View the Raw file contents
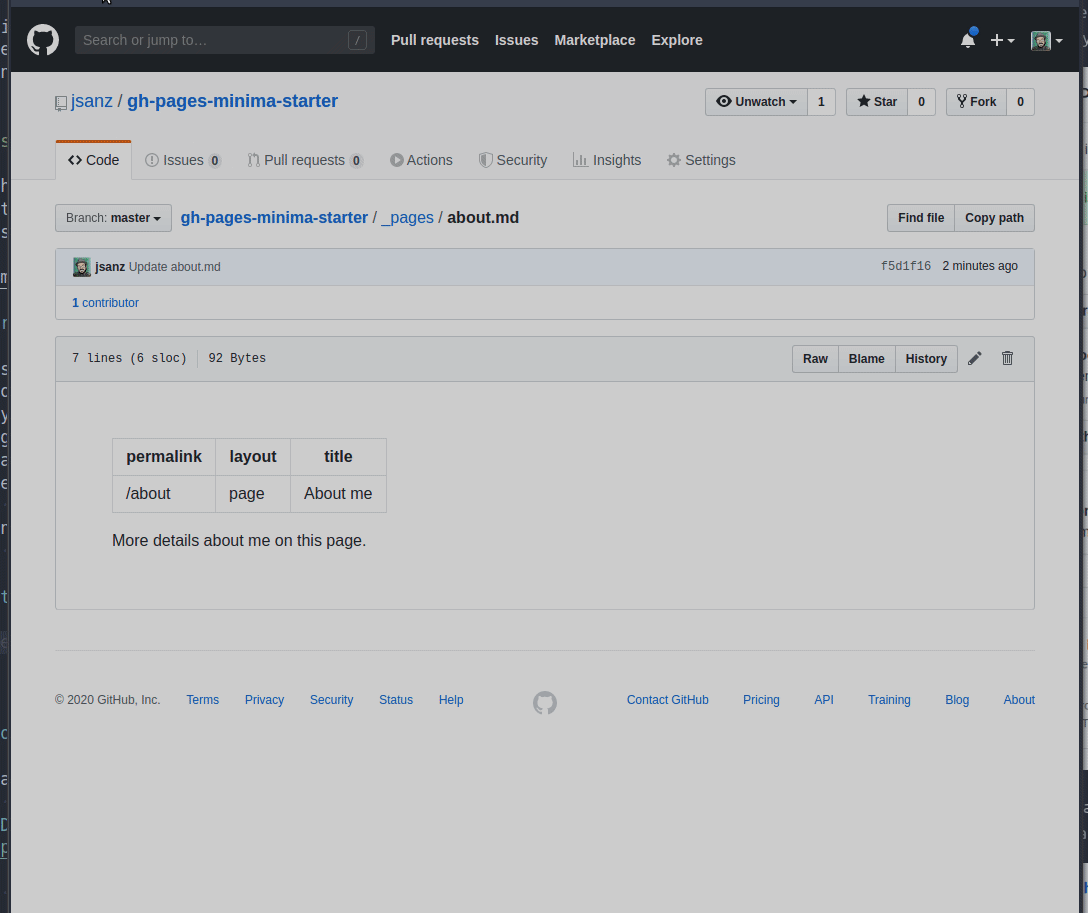1088x913 pixels. [815, 359]
